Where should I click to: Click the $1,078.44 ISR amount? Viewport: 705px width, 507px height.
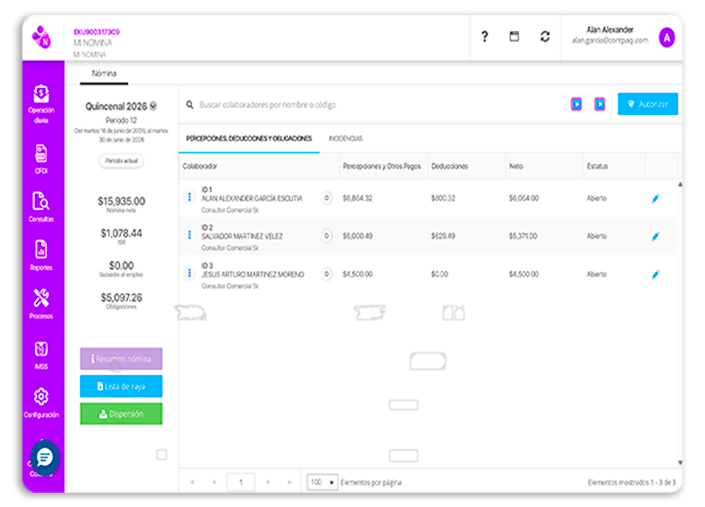tap(121, 233)
